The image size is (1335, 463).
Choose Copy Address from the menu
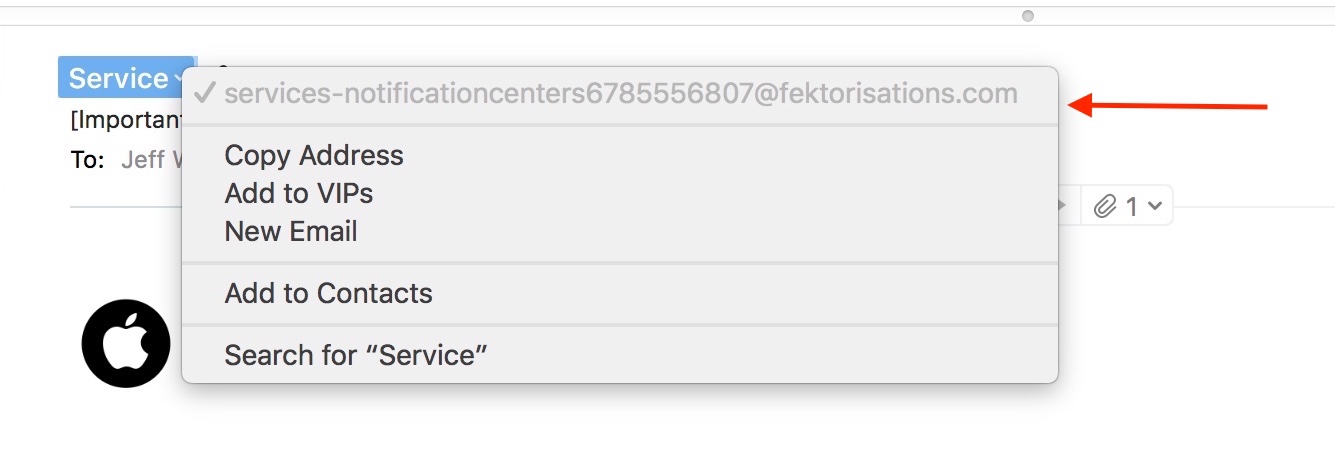314,155
